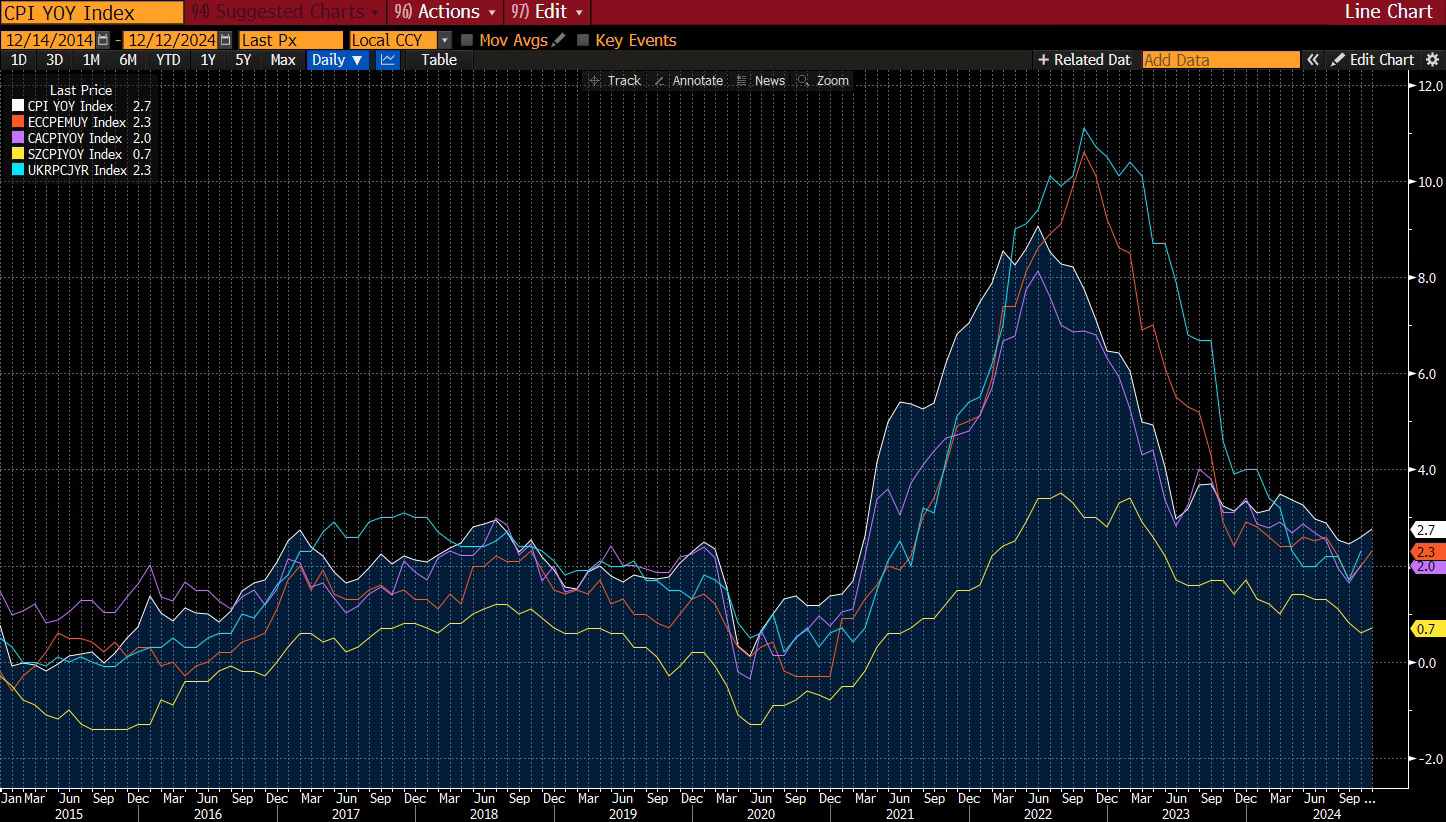The width and height of the screenshot is (1446, 822).
Task: Click the Last Px field
Action: pos(291,40)
